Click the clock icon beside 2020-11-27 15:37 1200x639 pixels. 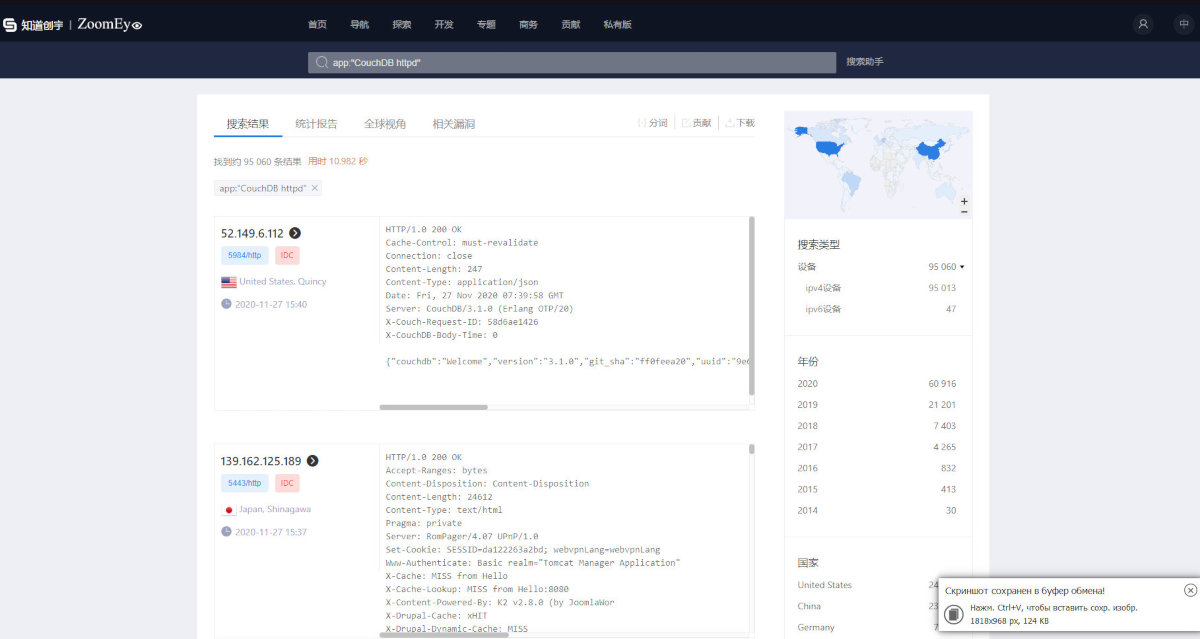(226, 532)
